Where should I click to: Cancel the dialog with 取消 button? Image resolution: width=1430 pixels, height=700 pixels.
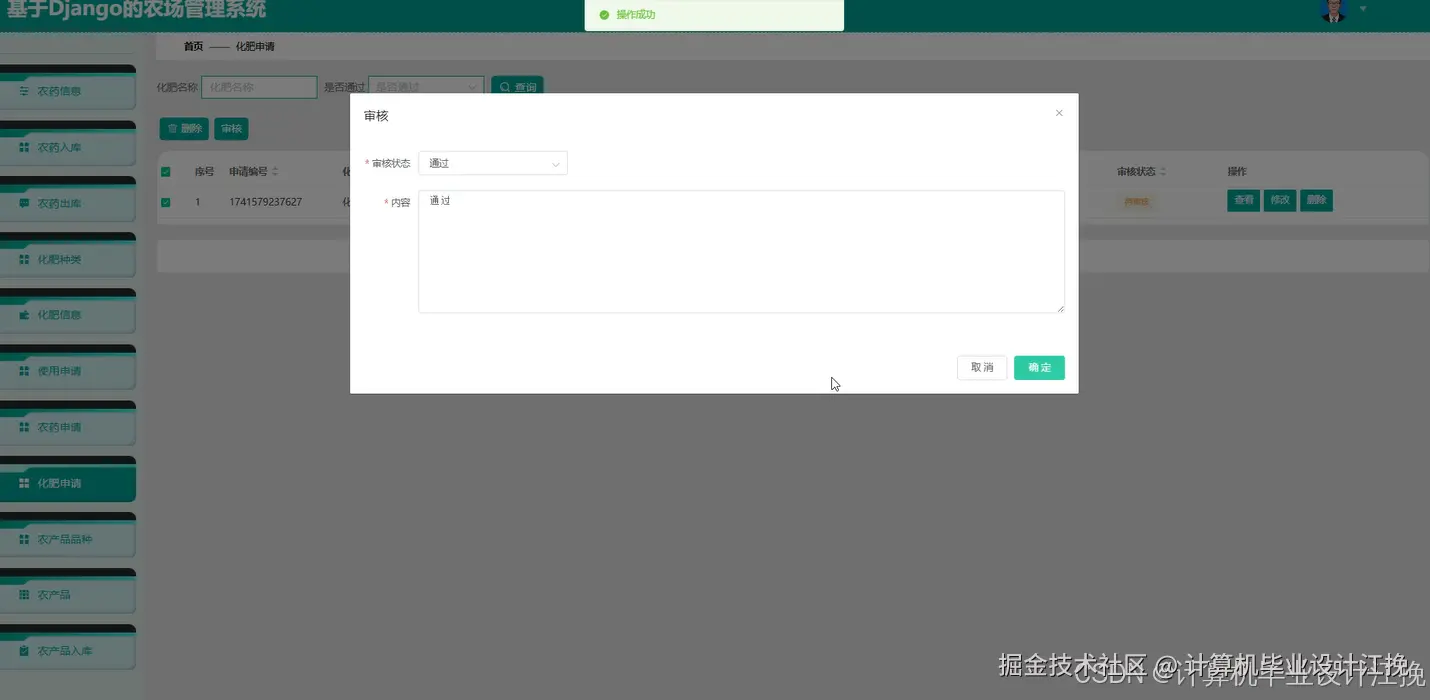981,367
